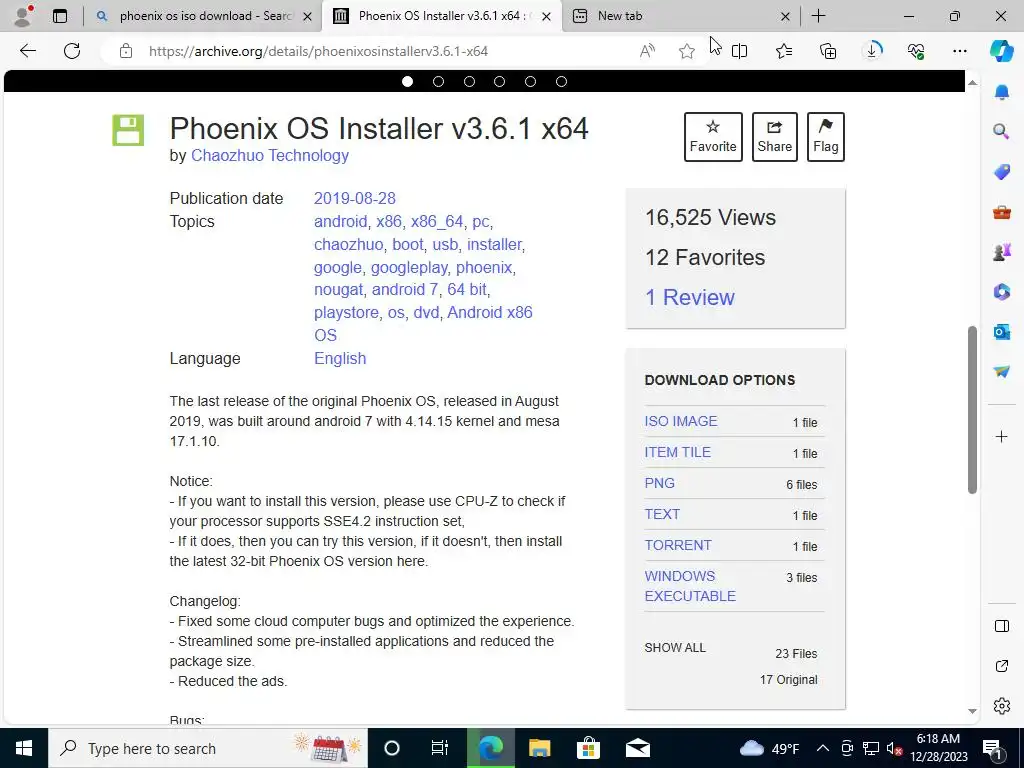1024x768 pixels.
Task: Open the 1 Review link
Action: [x=690, y=297]
